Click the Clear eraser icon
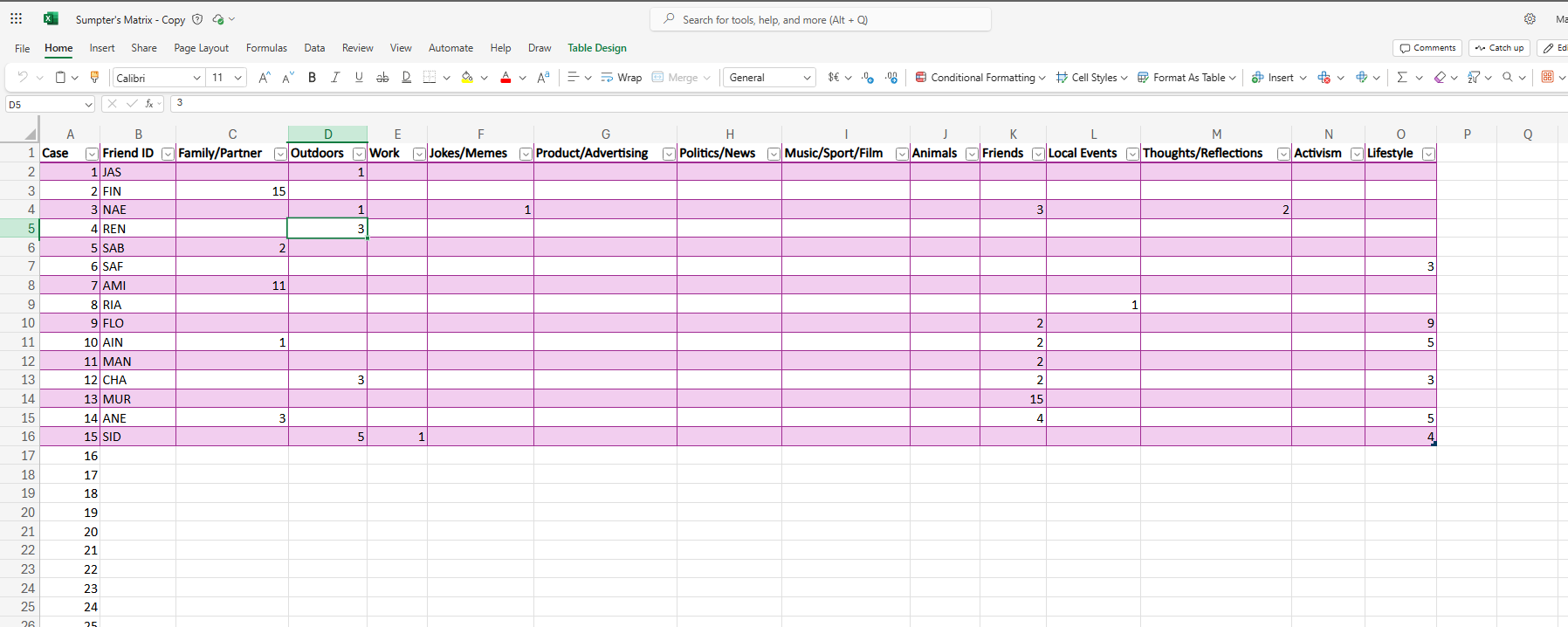Screen dimensions: 1568x627 tap(1440, 78)
